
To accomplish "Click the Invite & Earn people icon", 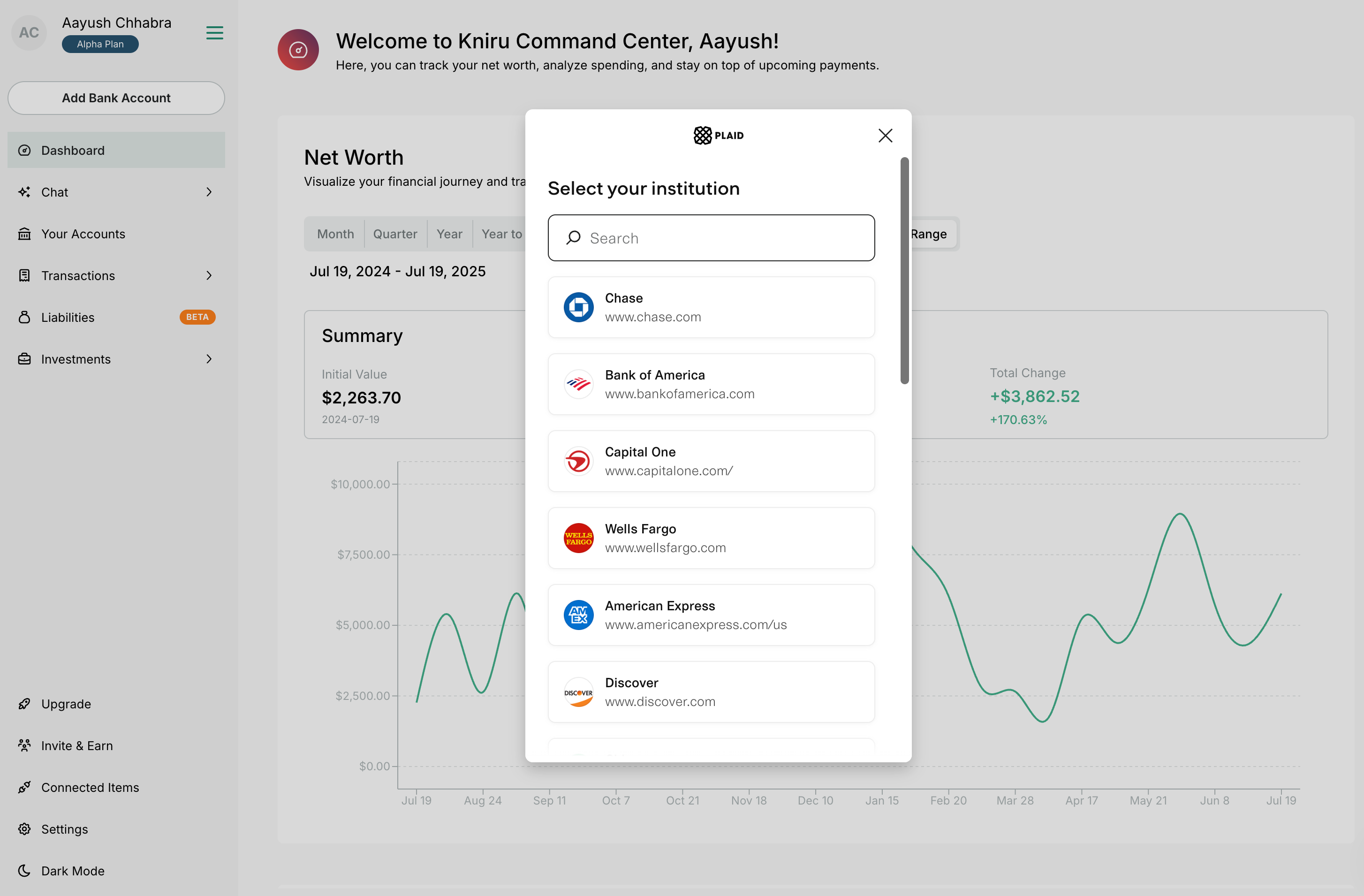I will tap(24, 745).
